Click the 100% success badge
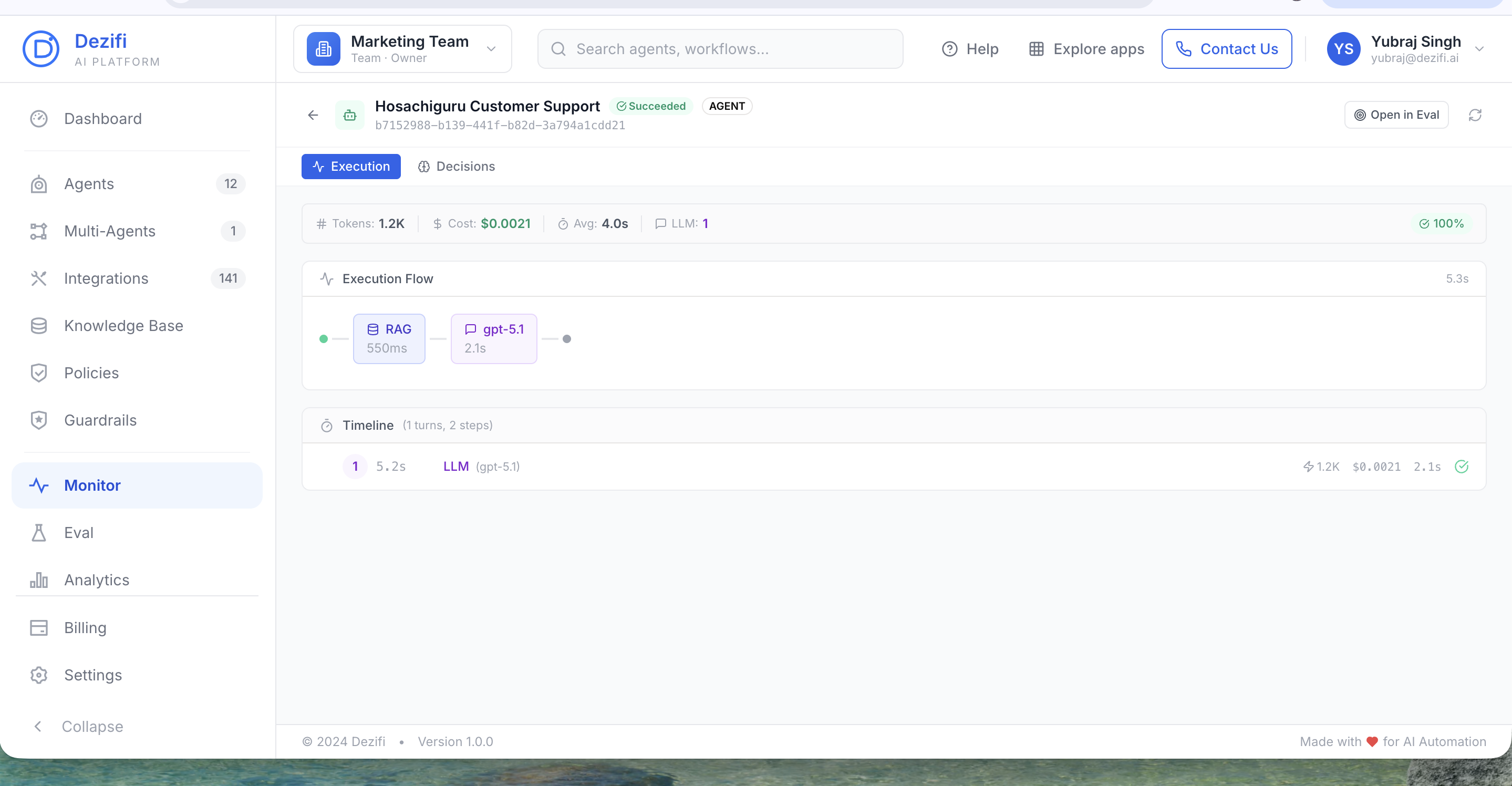 (1442, 224)
